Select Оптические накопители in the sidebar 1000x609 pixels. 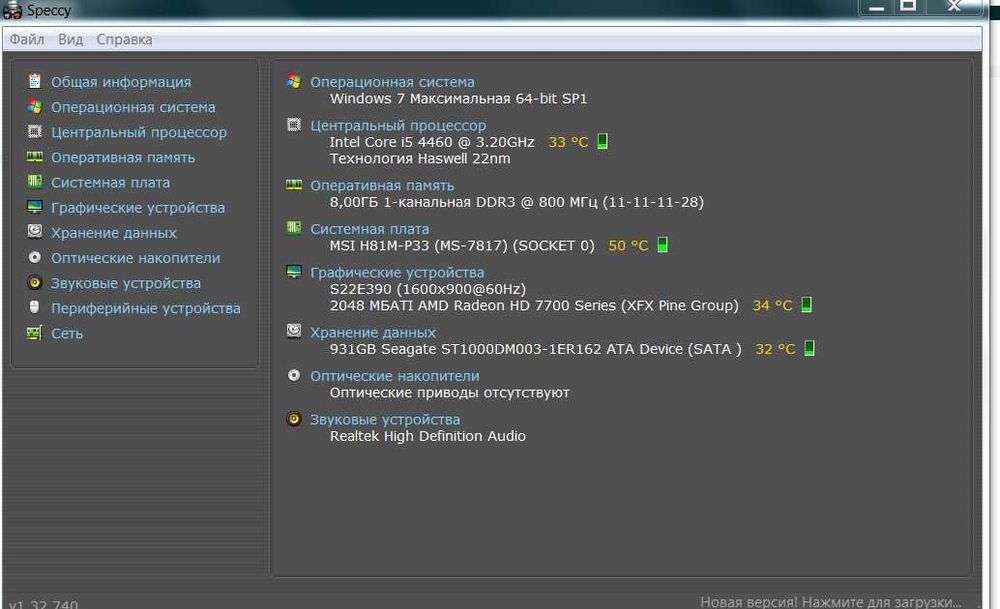[136, 258]
